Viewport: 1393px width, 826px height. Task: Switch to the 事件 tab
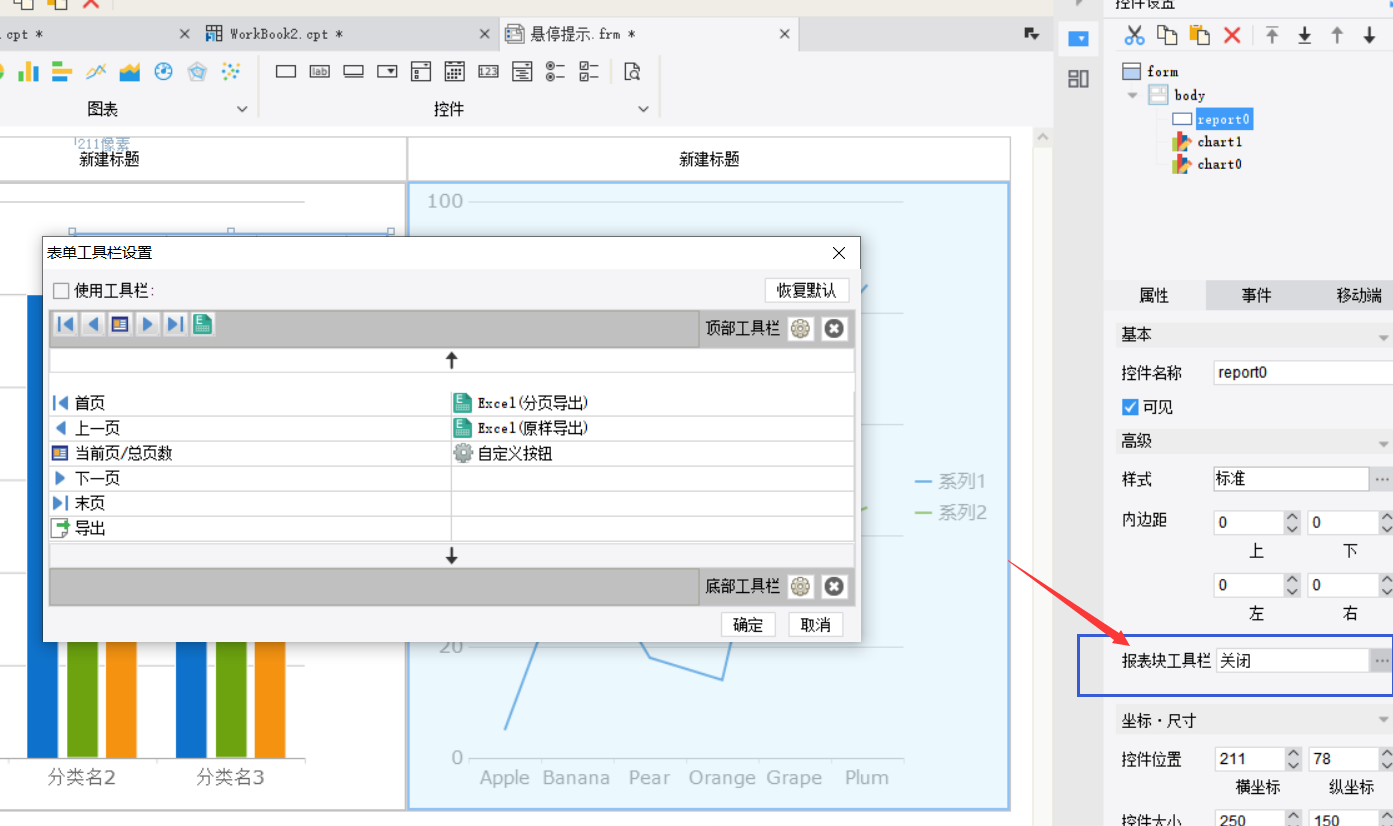(x=1256, y=295)
